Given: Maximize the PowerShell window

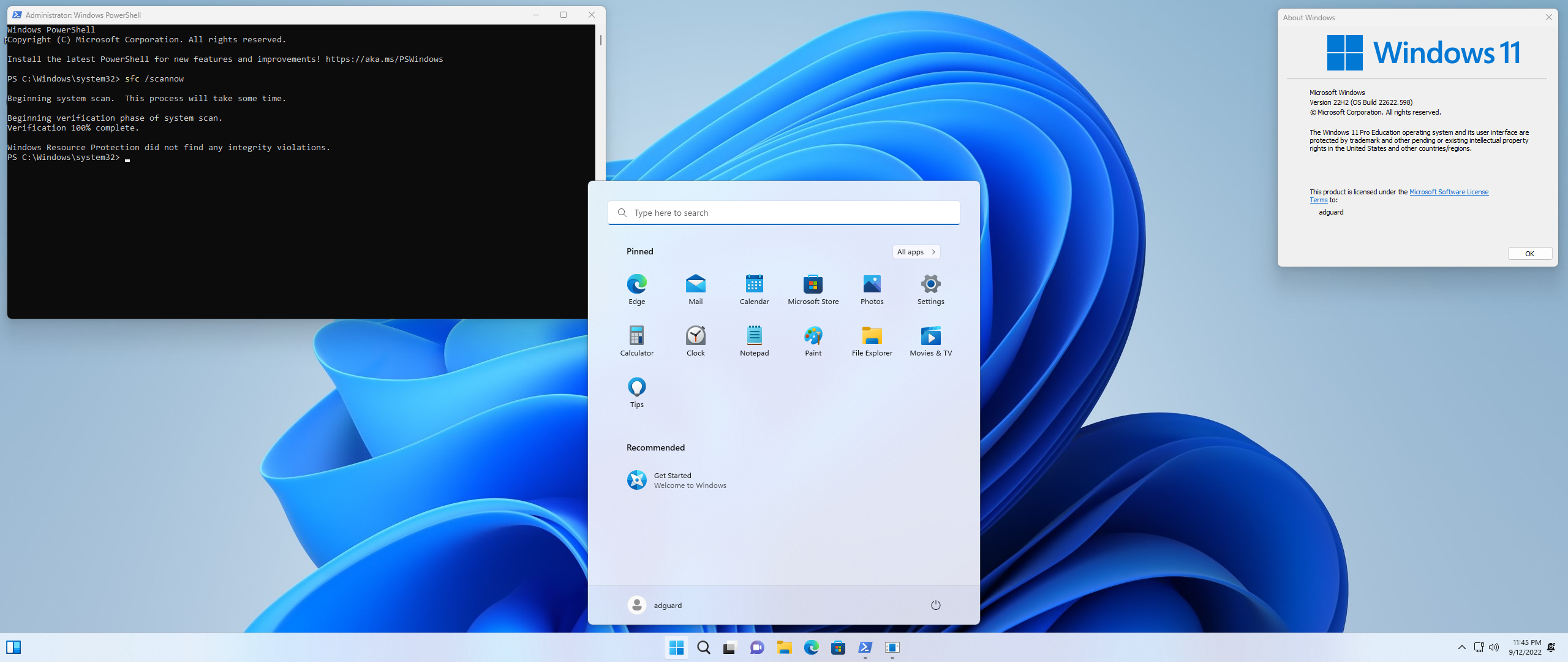Looking at the screenshot, I should point(563,15).
